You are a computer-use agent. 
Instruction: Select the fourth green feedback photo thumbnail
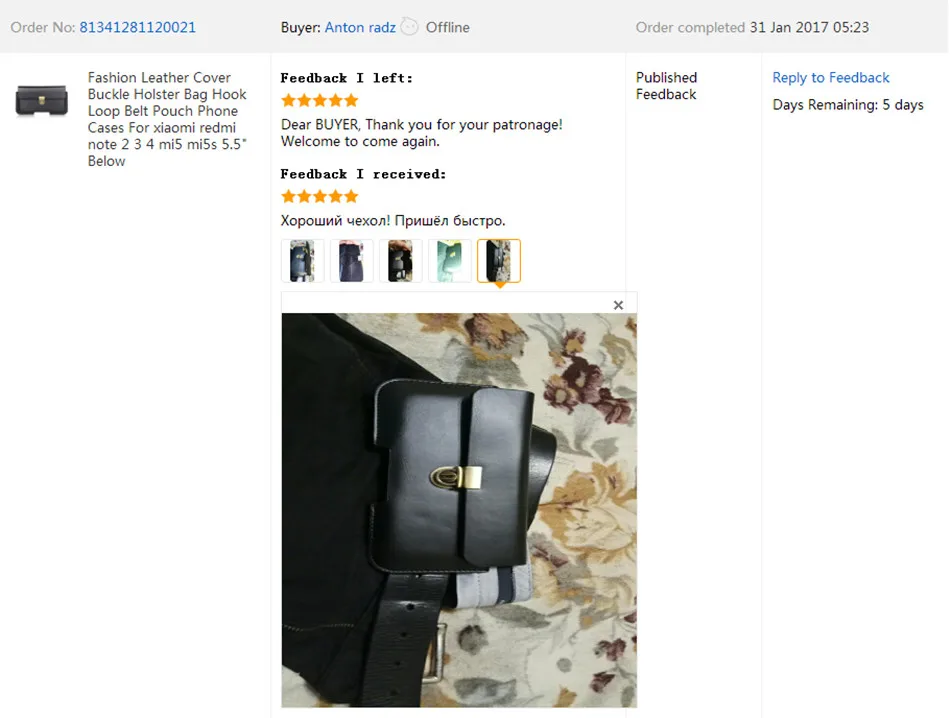click(x=450, y=261)
